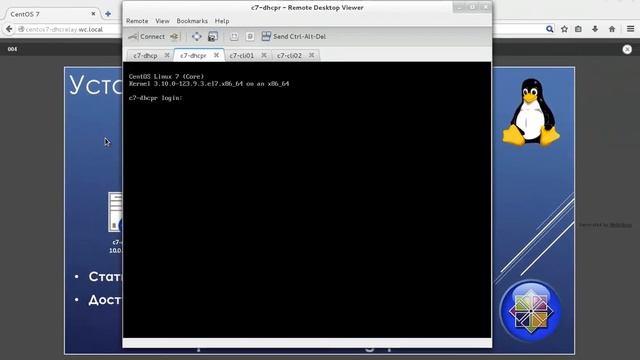Open the View menu

pos(162,21)
